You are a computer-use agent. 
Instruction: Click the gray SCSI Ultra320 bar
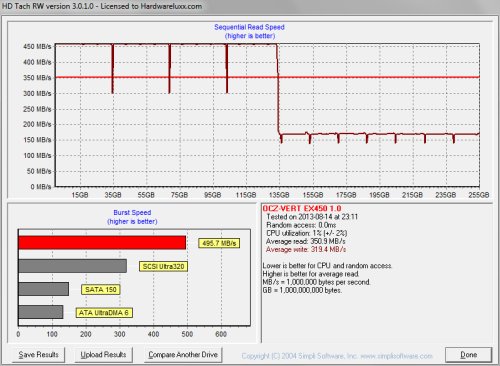(x=73, y=266)
